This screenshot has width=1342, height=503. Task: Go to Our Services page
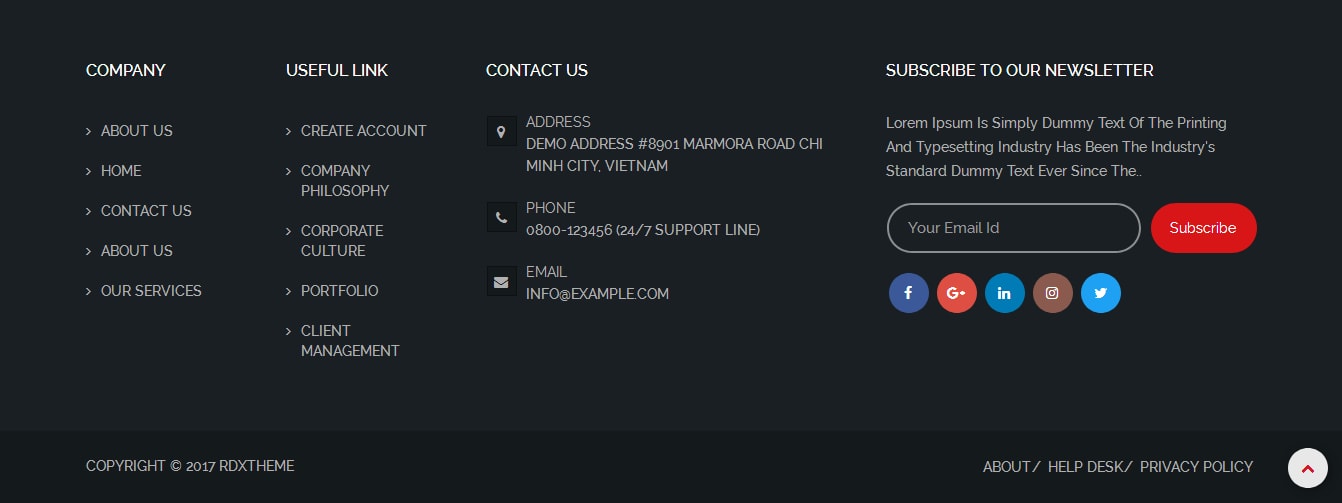[151, 291]
